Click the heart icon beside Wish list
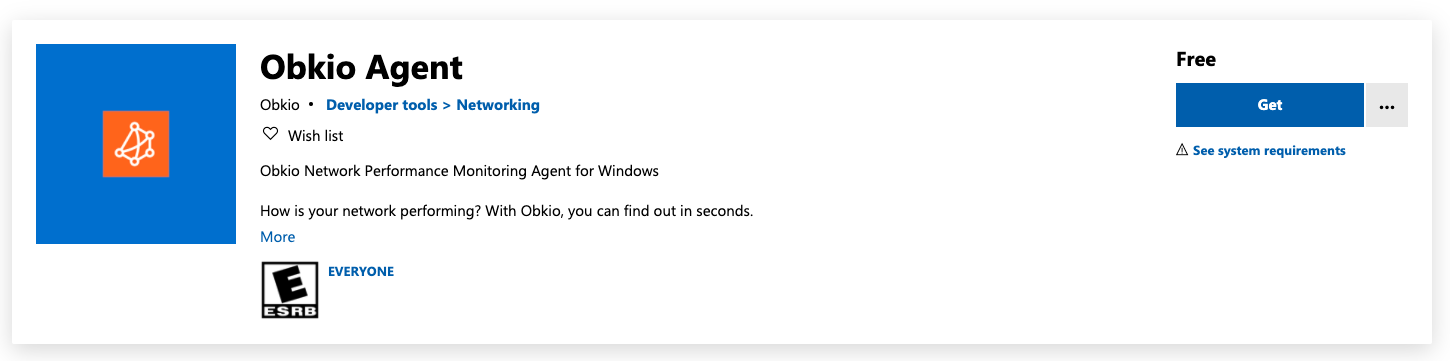 click(269, 134)
